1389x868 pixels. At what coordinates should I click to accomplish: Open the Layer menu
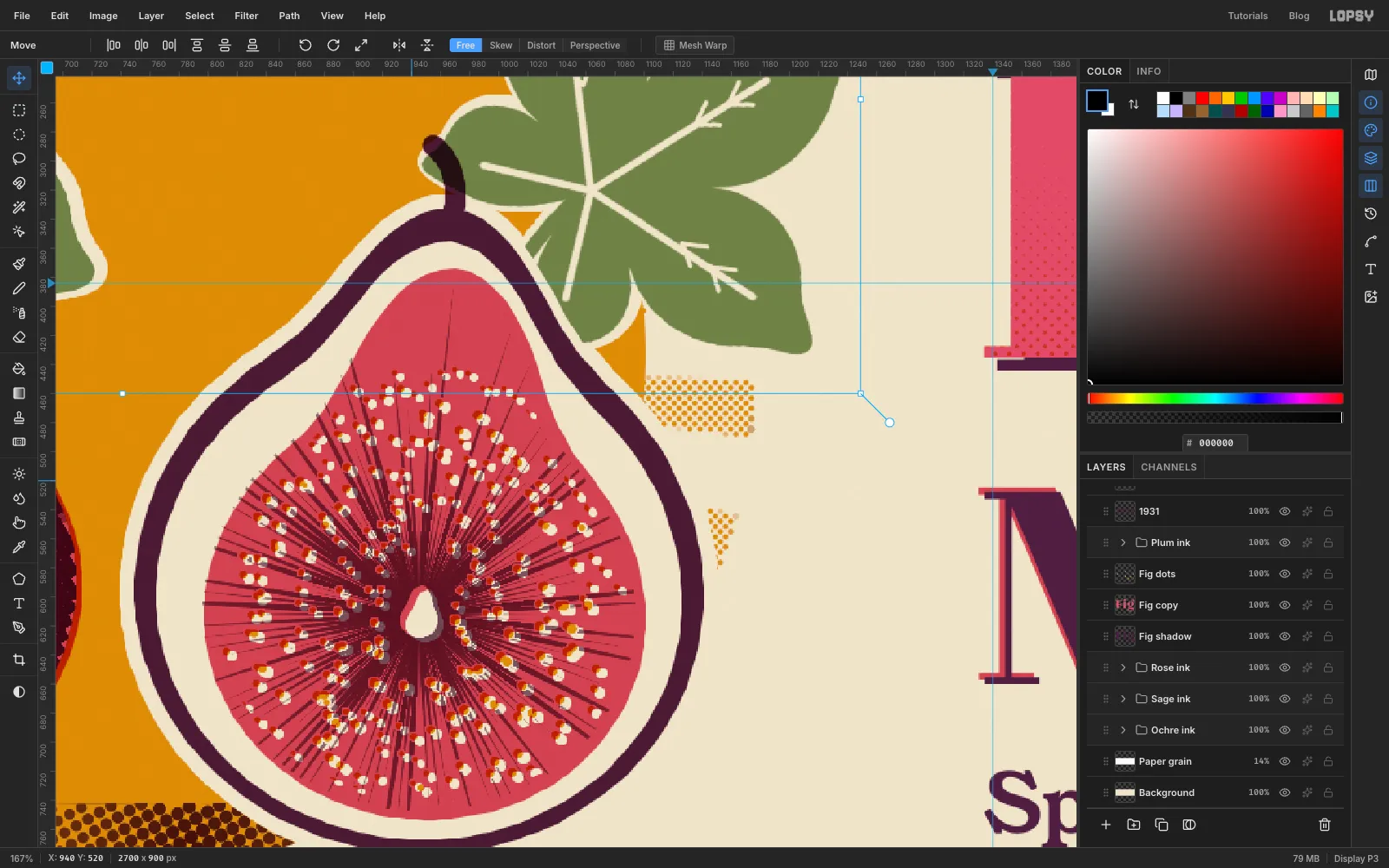pos(151,16)
